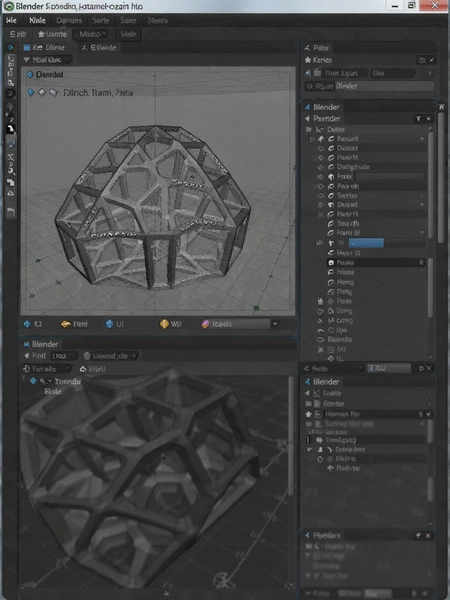Click the 'Pijlu' house button in lower editor
Viewport: 450px width, 600px height.
pos(92,369)
